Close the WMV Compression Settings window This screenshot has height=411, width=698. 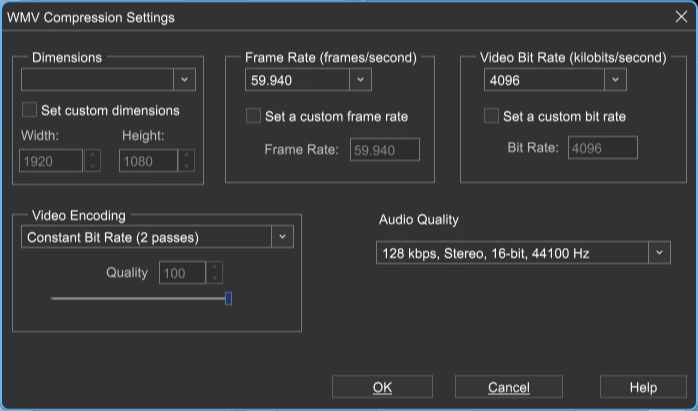click(x=681, y=17)
